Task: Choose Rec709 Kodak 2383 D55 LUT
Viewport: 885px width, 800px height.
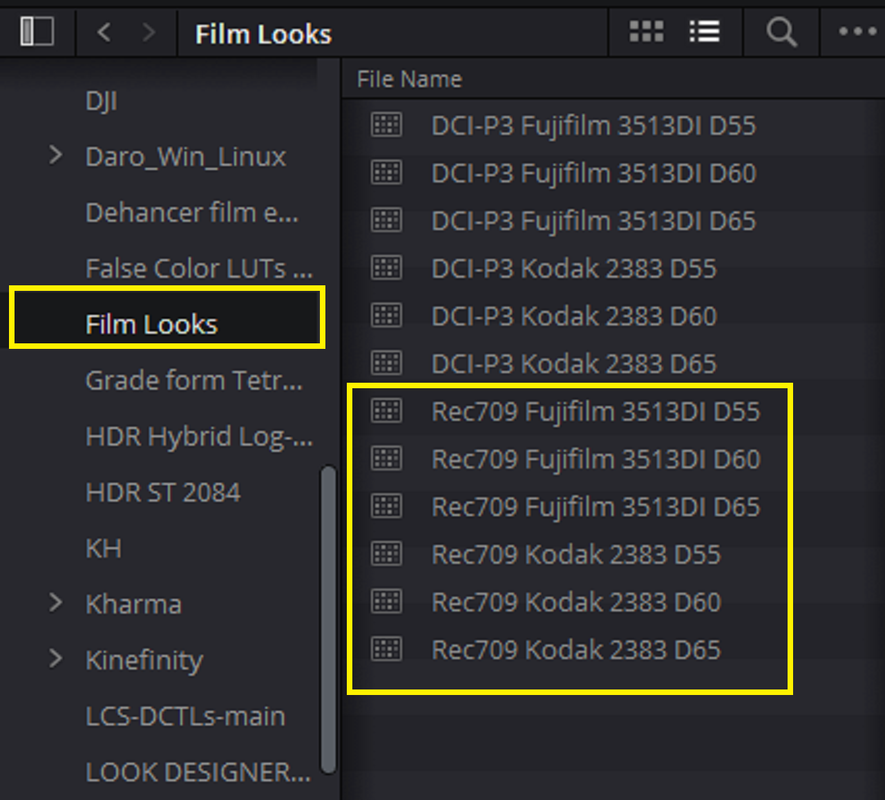Action: pos(576,554)
